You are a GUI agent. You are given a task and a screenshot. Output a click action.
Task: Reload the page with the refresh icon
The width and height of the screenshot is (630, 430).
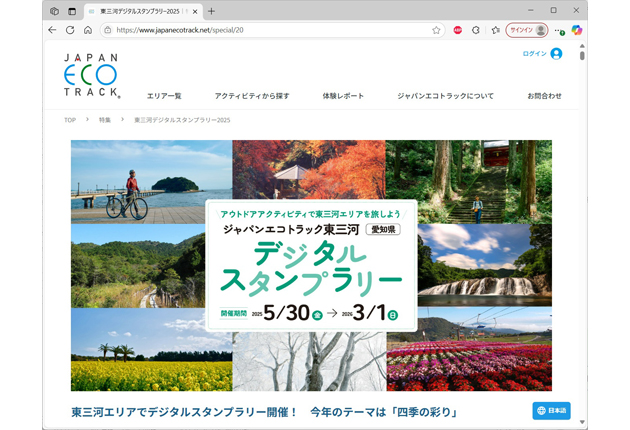[70, 30]
